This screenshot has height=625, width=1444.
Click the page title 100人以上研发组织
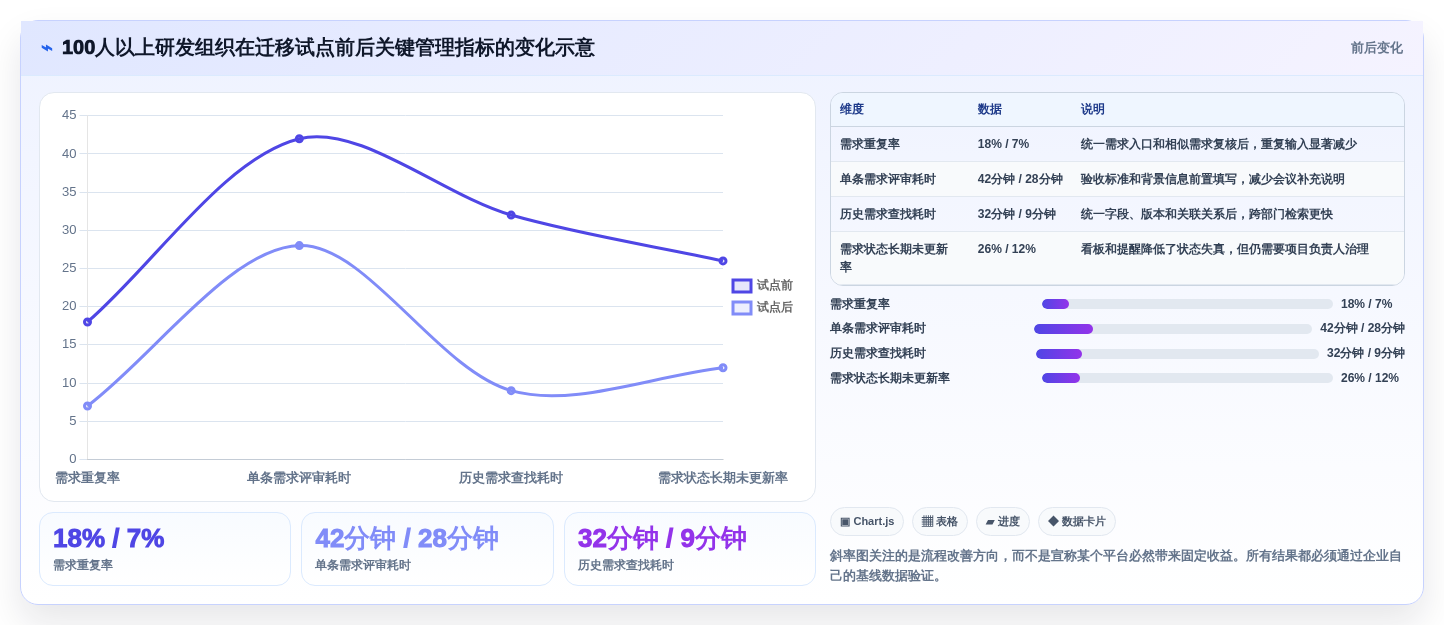pos(328,48)
